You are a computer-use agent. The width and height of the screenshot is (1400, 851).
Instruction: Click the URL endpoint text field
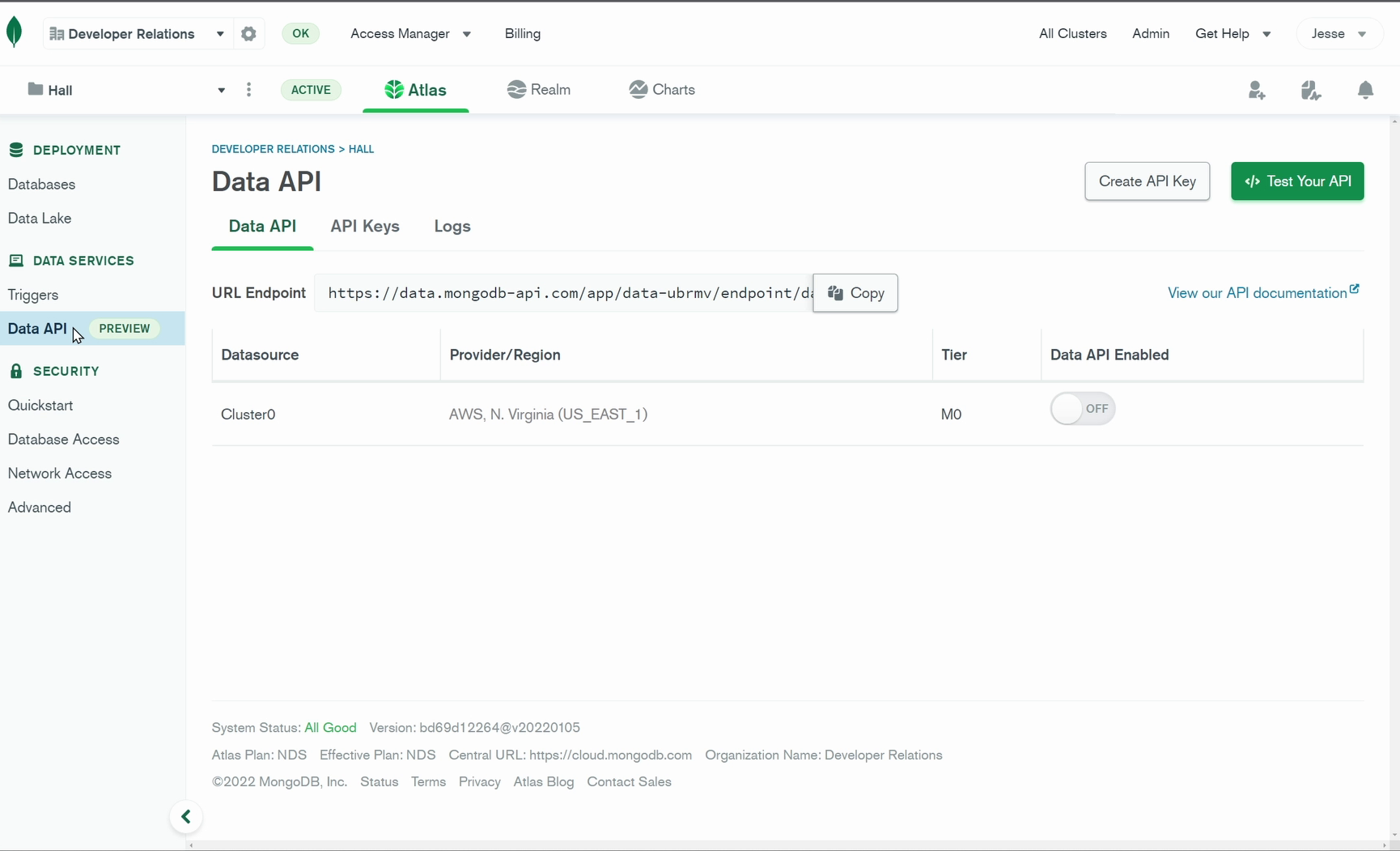(564, 293)
